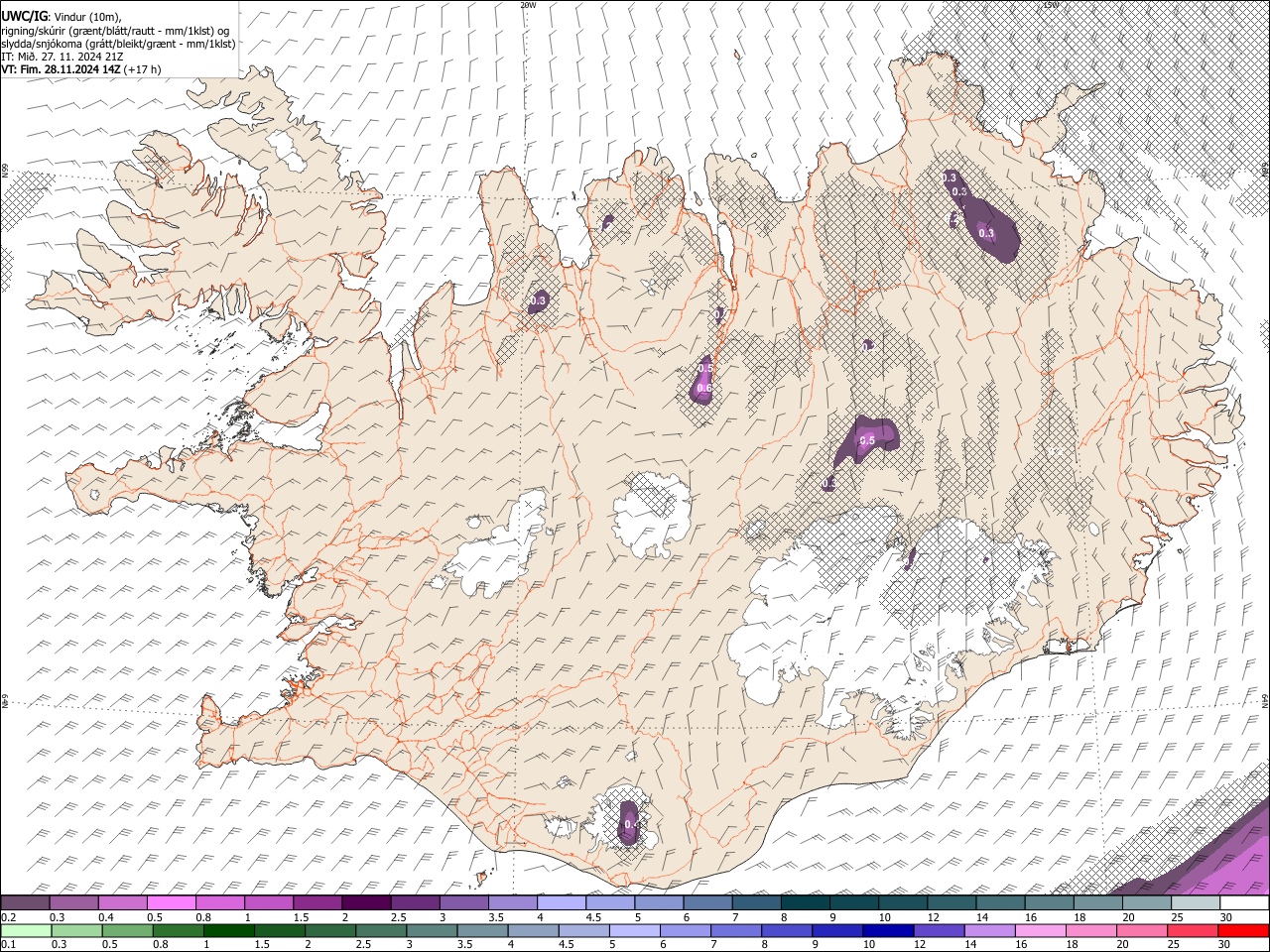Pick bright red swatch above 30 in lower legend

[1242, 930]
